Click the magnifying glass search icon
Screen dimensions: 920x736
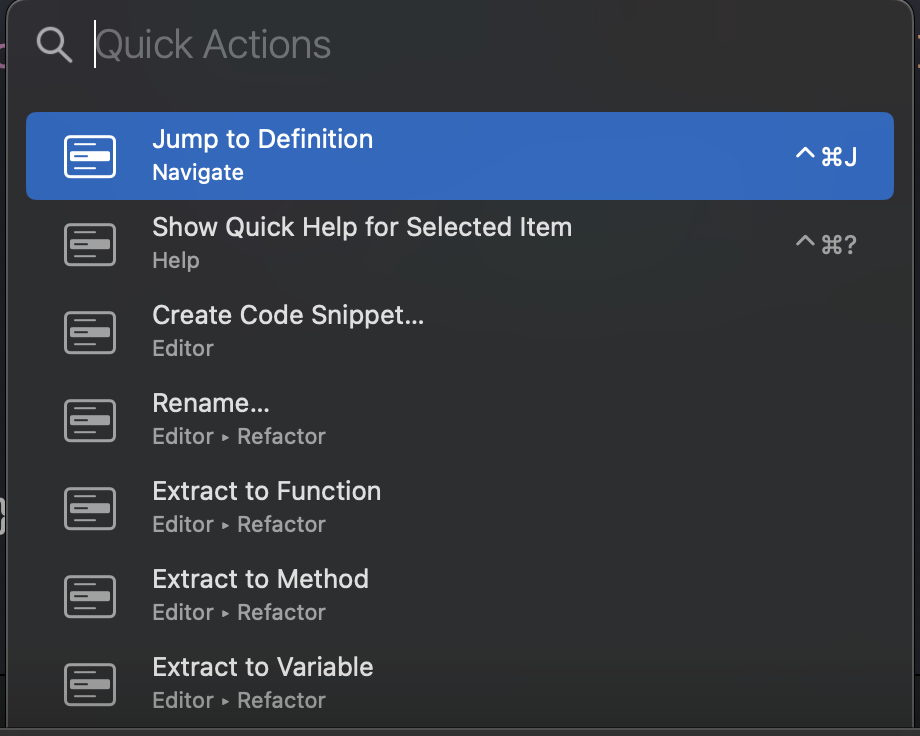pyautogui.click(x=54, y=45)
